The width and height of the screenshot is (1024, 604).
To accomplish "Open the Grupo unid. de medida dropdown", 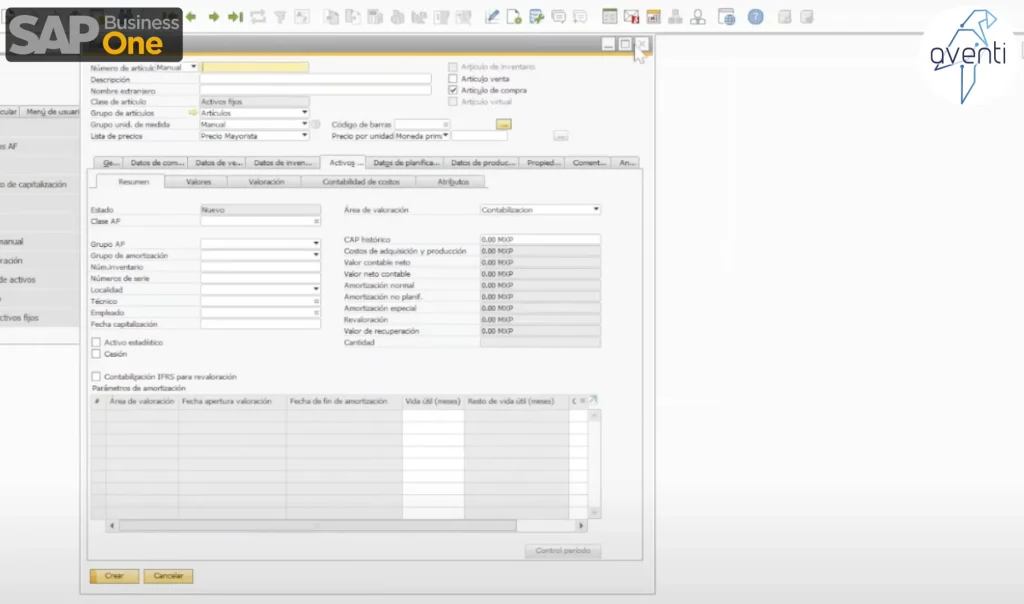I will click(x=304, y=124).
